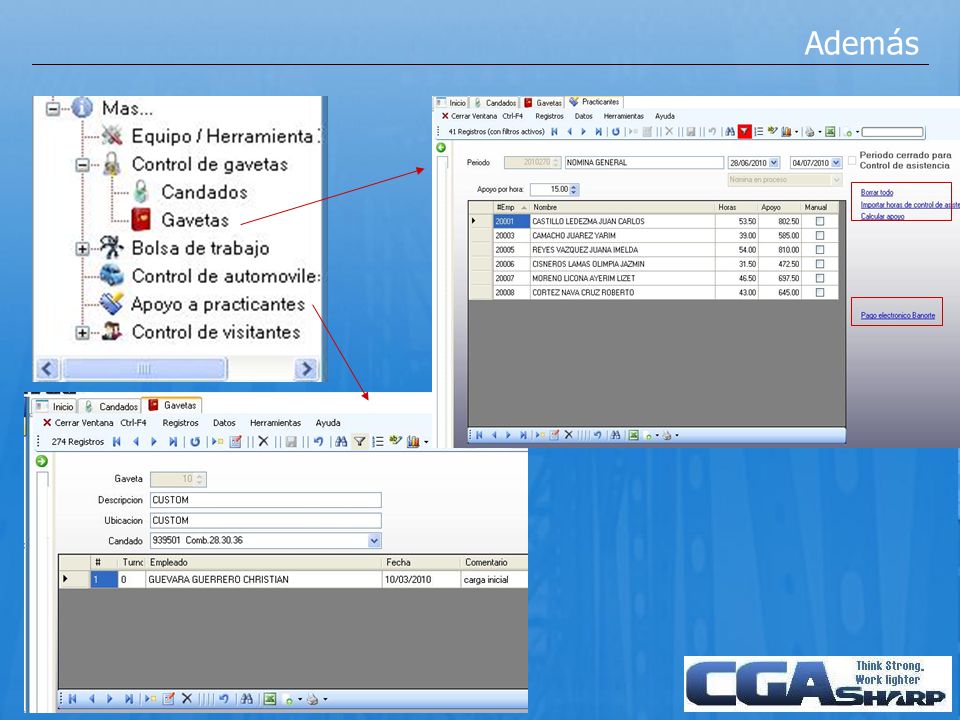960x720 pixels.
Task: Open Herramientas menu in Practicantes window
Action: point(623,116)
